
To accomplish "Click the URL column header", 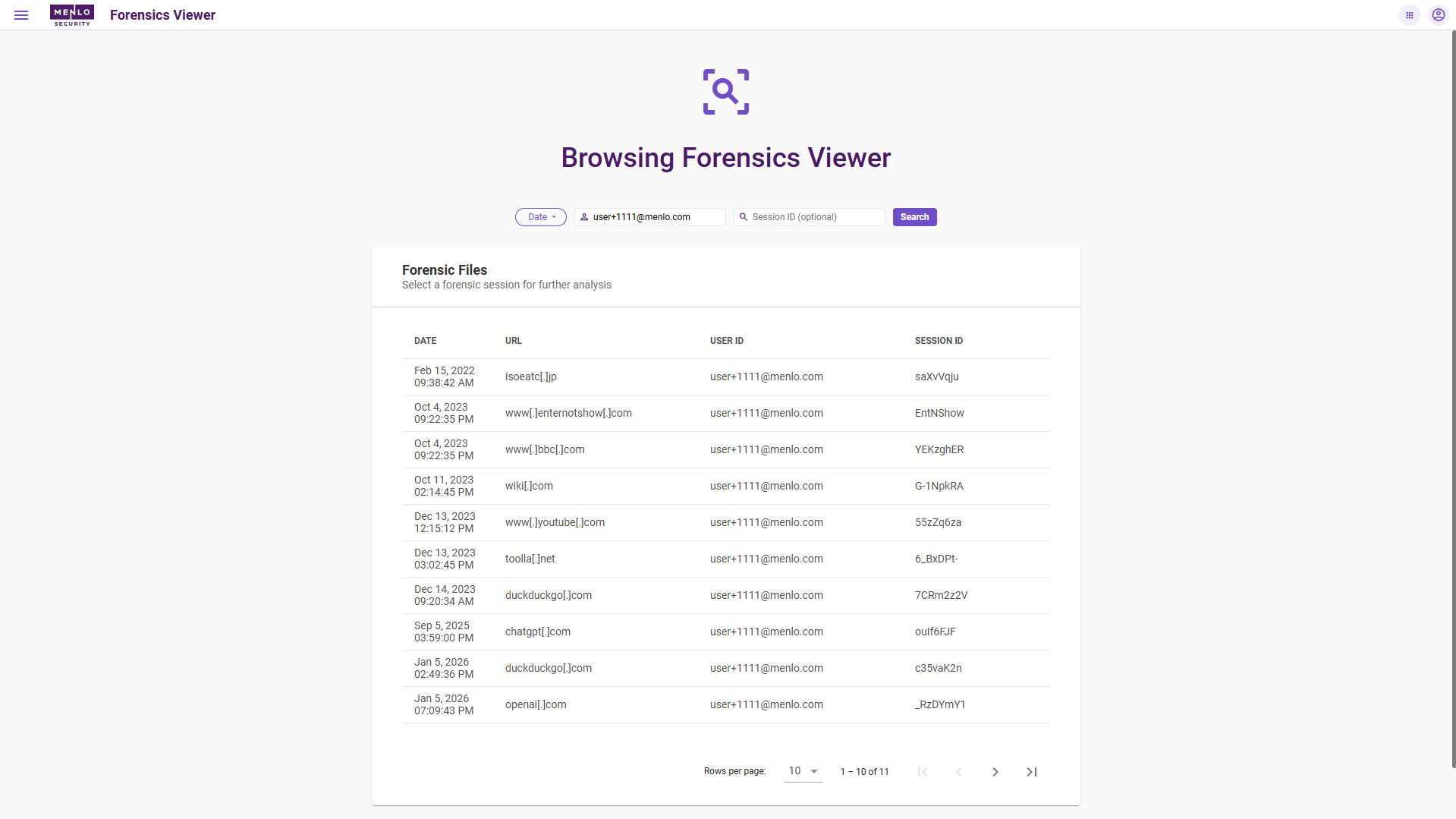I will [x=514, y=341].
